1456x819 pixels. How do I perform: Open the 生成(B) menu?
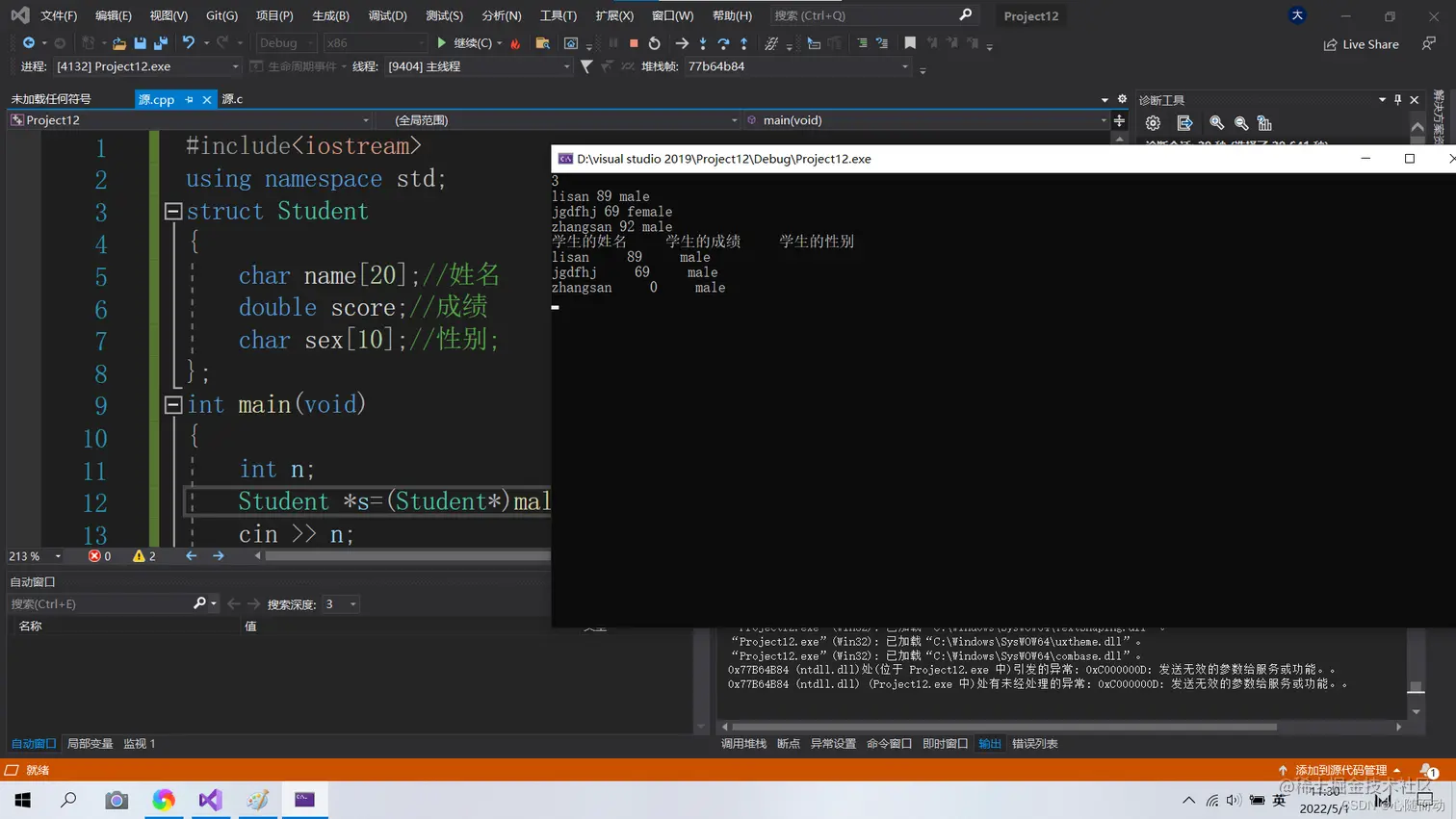(x=330, y=15)
